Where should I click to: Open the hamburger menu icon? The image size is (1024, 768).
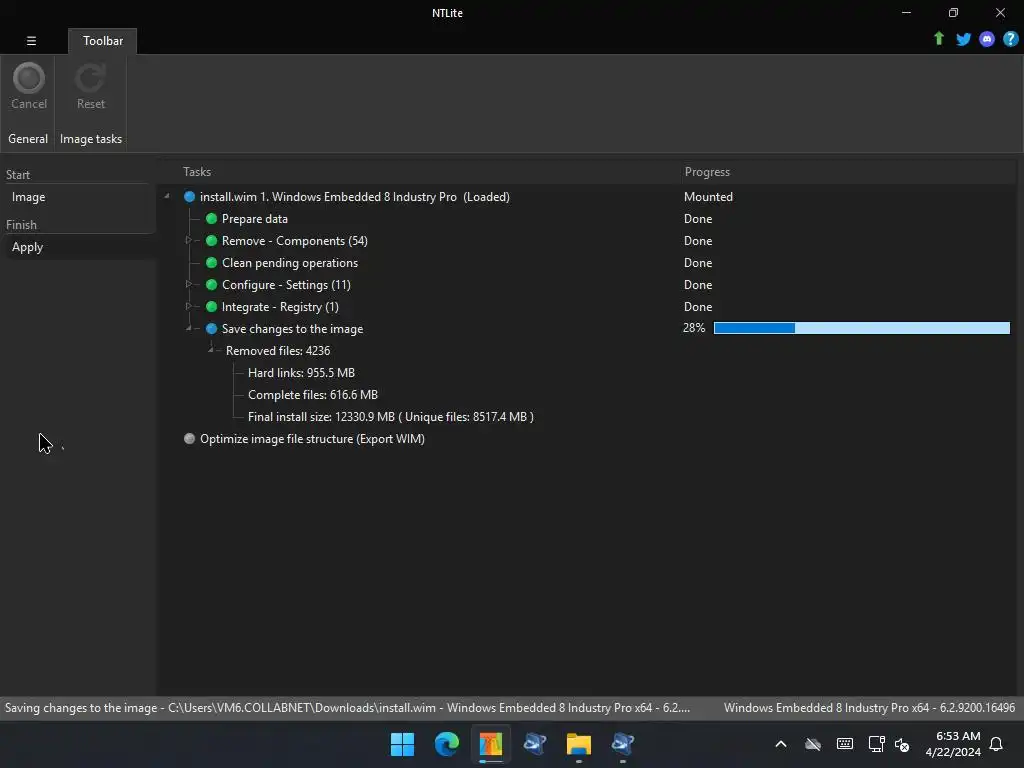[31, 40]
